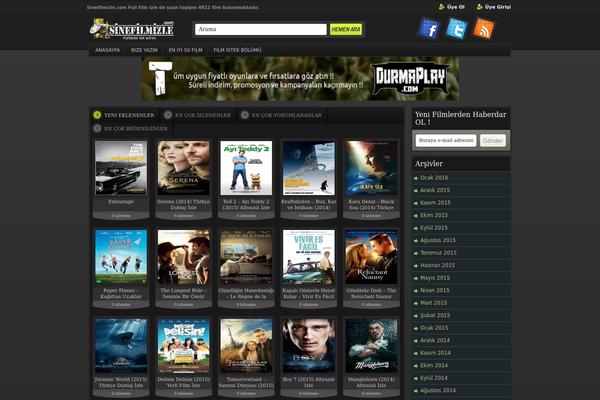Open the EN İYİ 50 FİLM menu item
The image size is (600, 400).
coord(185,50)
